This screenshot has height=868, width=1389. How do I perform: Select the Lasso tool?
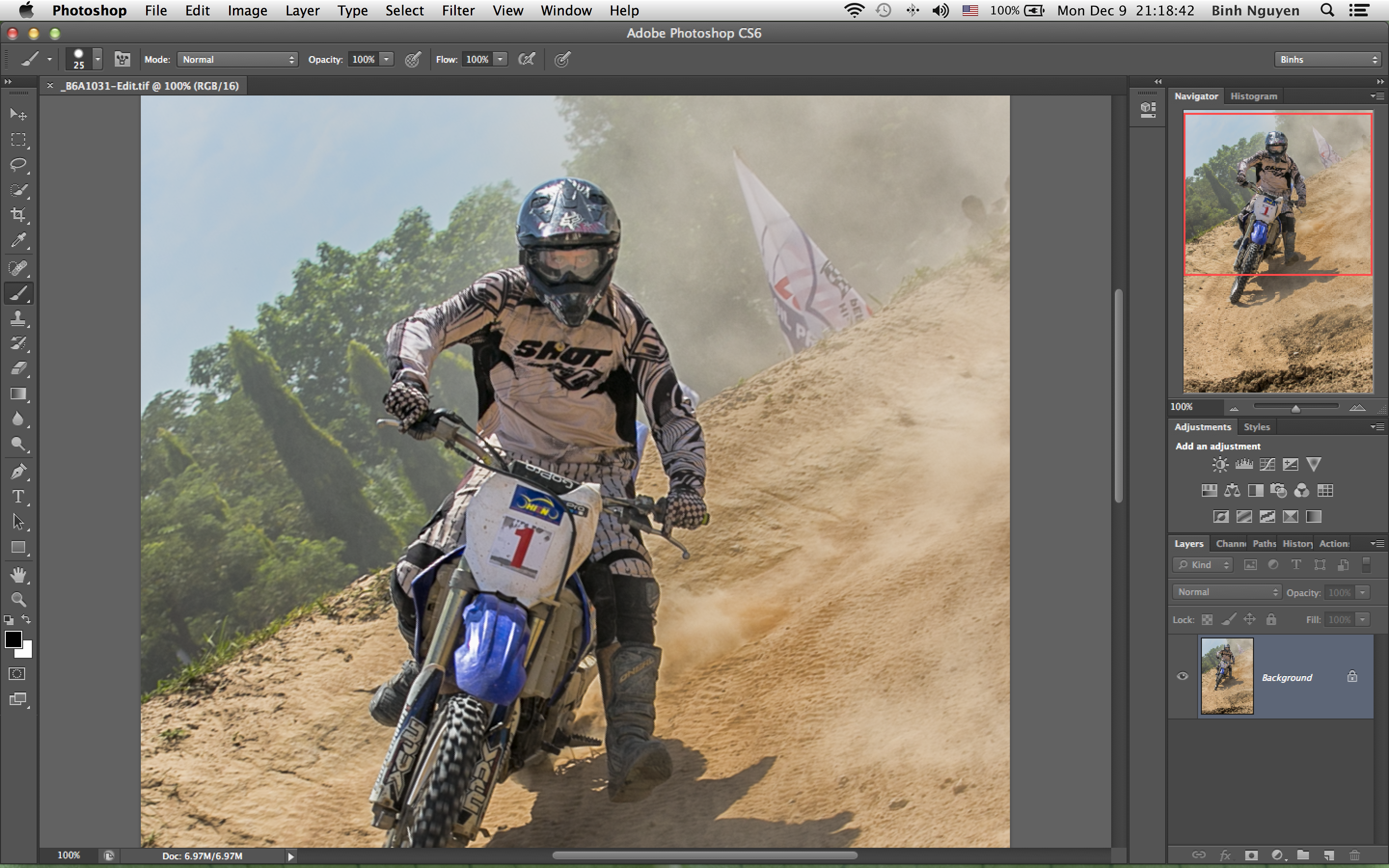click(x=18, y=165)
